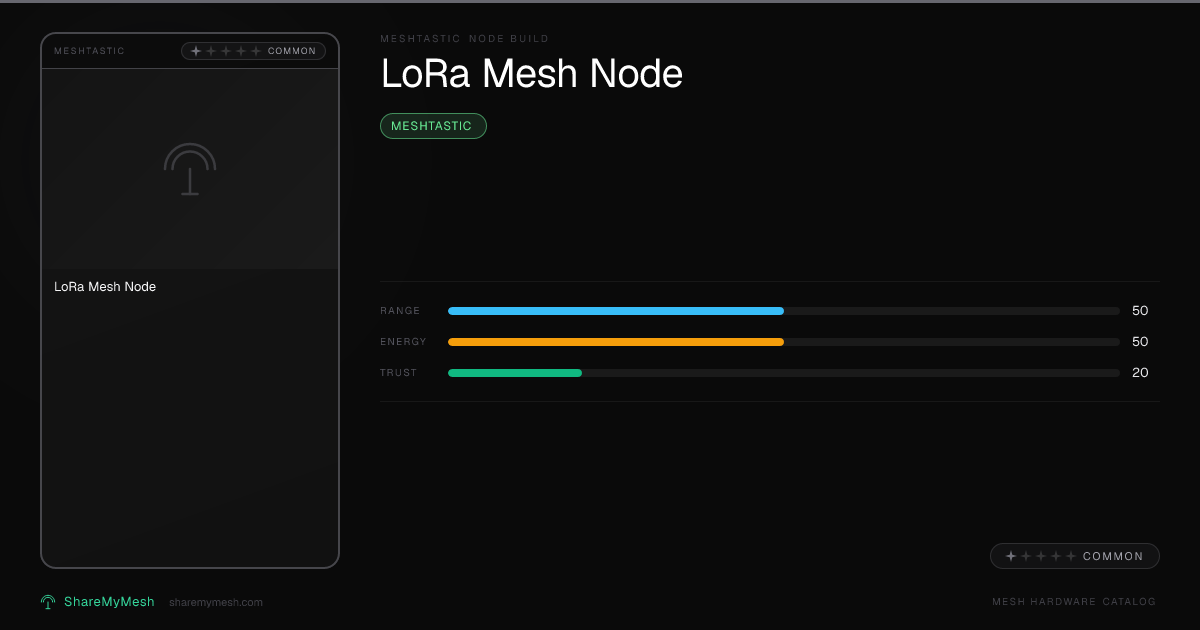Click the TRUST stat label

399,373
